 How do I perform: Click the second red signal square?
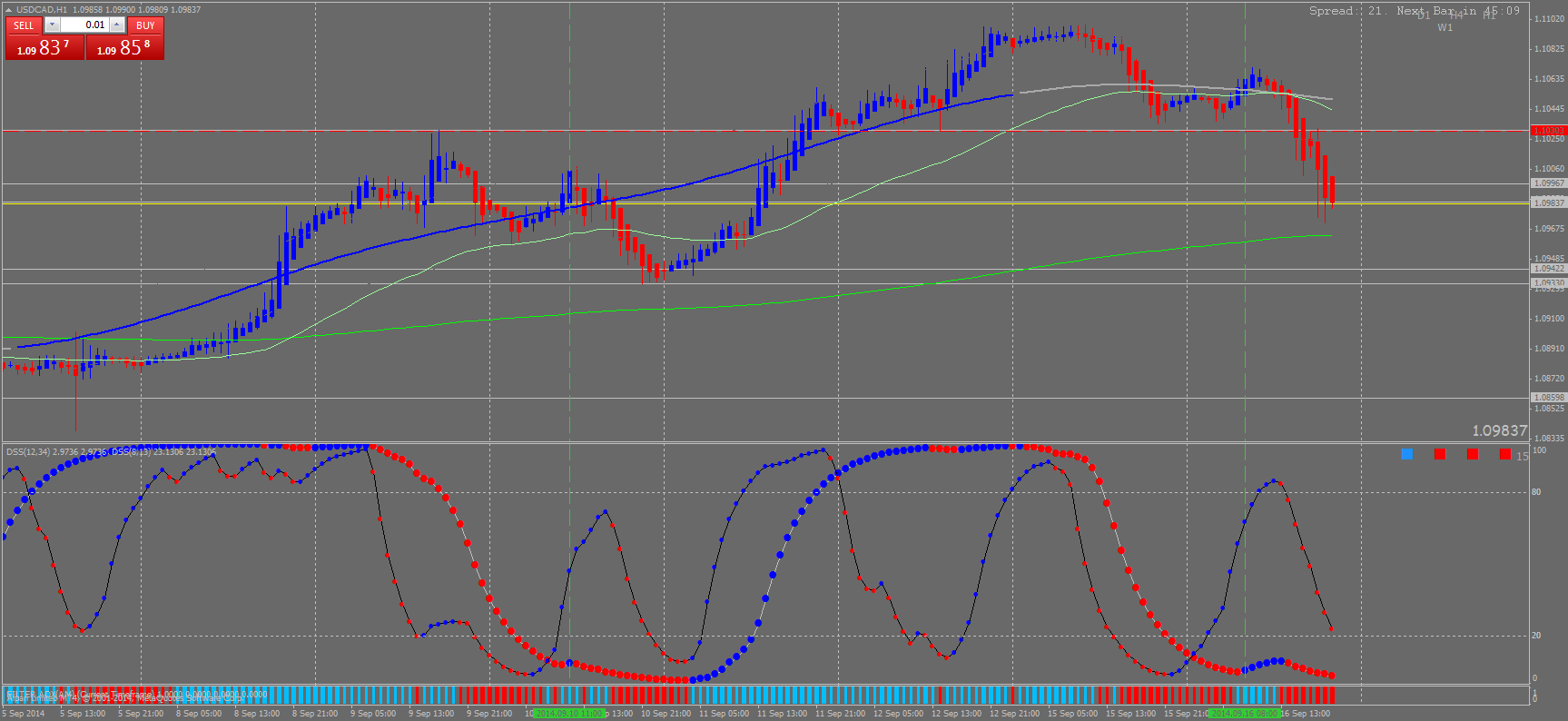pos(1473,454)
